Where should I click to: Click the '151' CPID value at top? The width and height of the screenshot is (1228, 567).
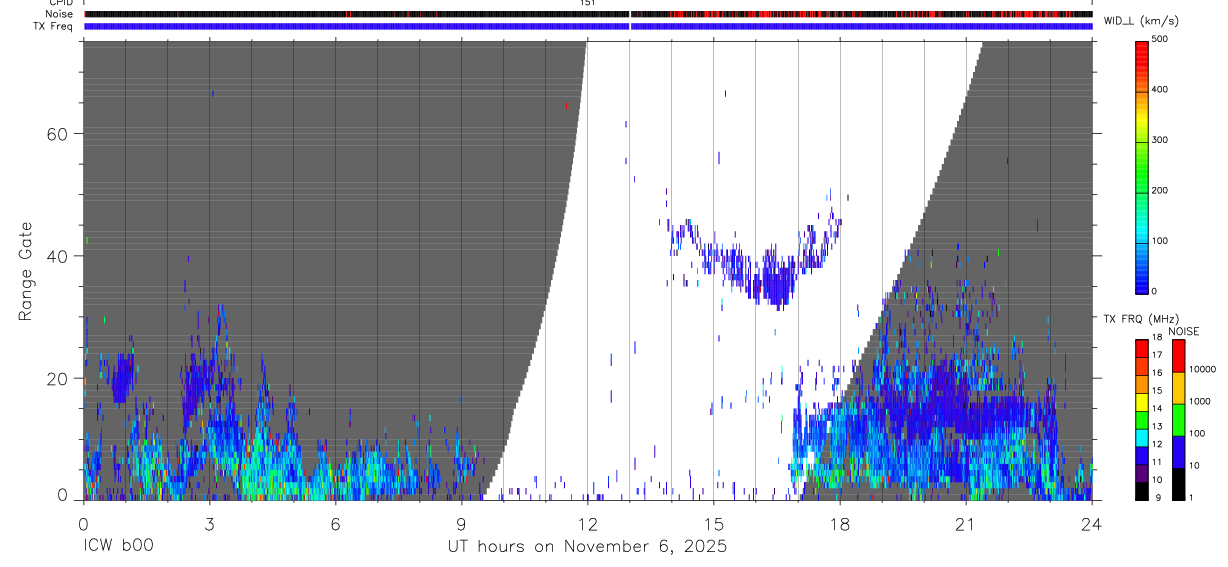click(587, 3)
